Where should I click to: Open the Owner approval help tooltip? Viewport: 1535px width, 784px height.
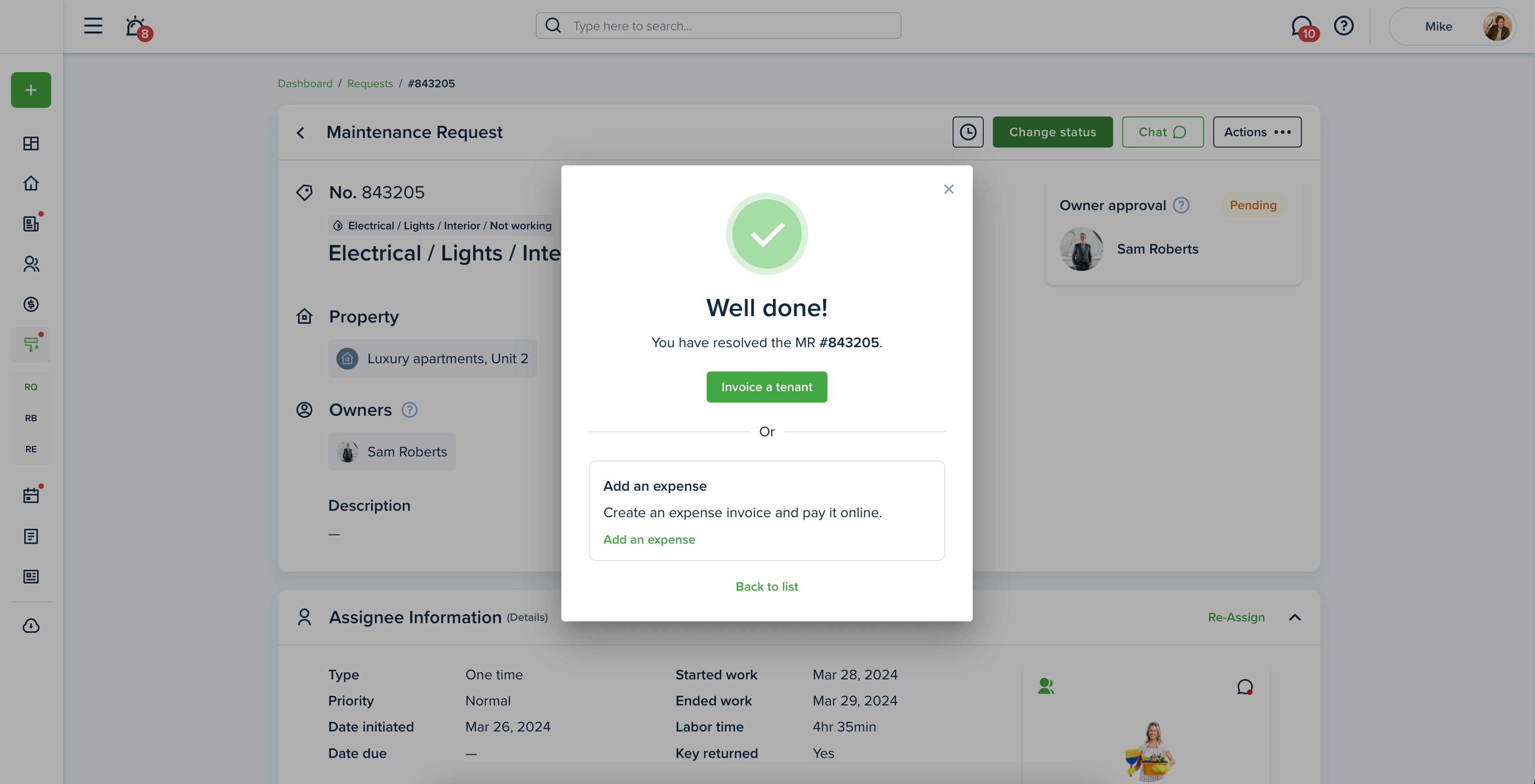(1181, 205)
